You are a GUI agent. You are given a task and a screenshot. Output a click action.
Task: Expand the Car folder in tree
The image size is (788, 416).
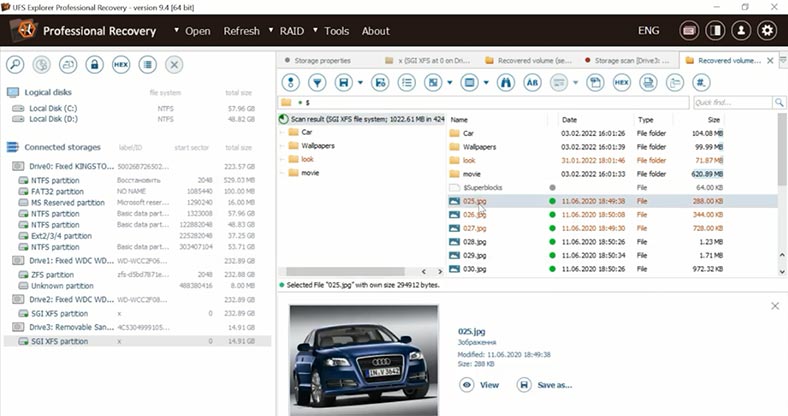click(282, 132)
